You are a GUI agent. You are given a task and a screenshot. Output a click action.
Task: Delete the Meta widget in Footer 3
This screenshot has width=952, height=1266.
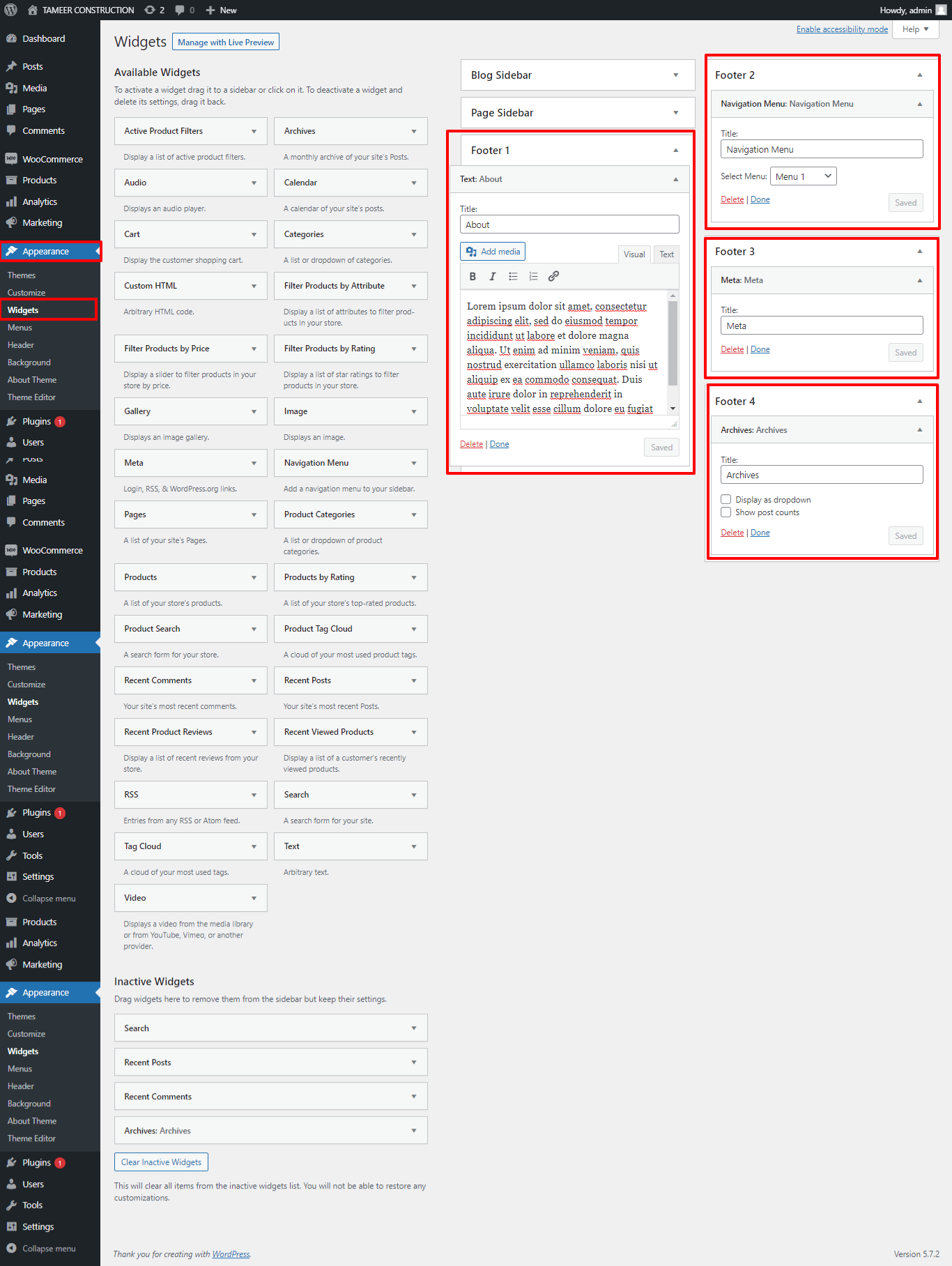[x=732, y=349]
